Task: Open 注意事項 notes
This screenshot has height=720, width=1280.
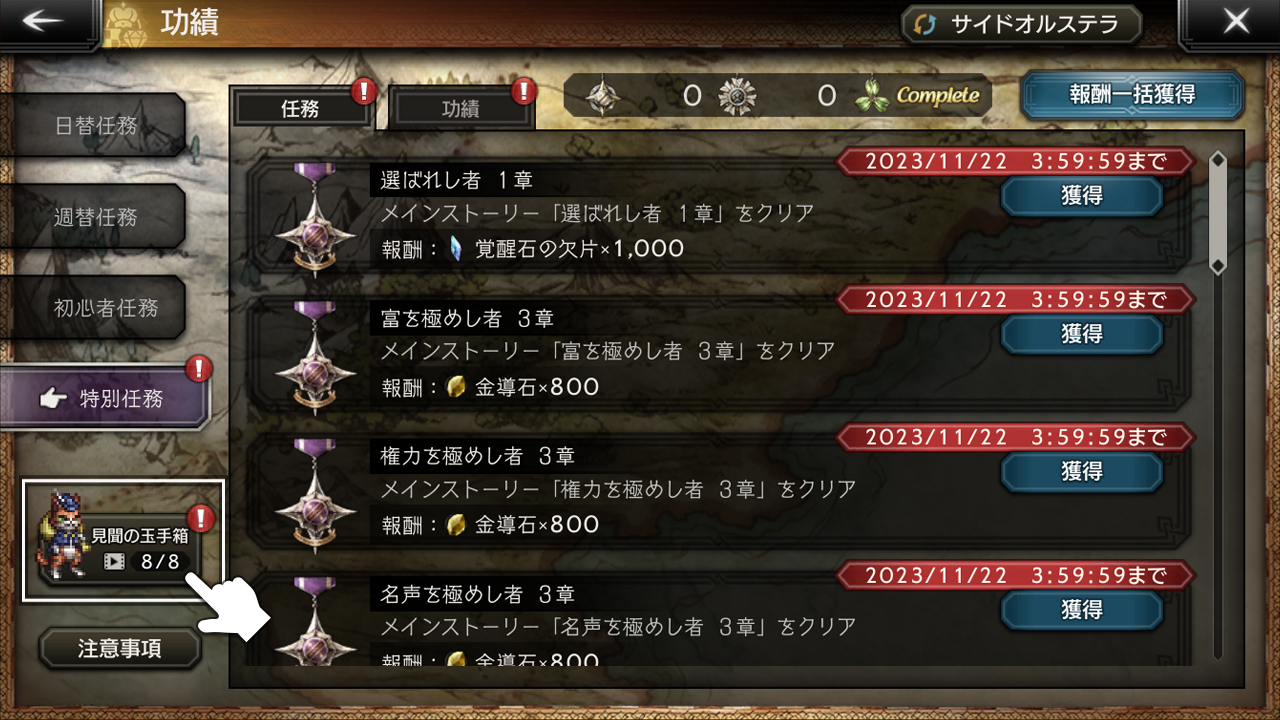Action: (120, 648)
